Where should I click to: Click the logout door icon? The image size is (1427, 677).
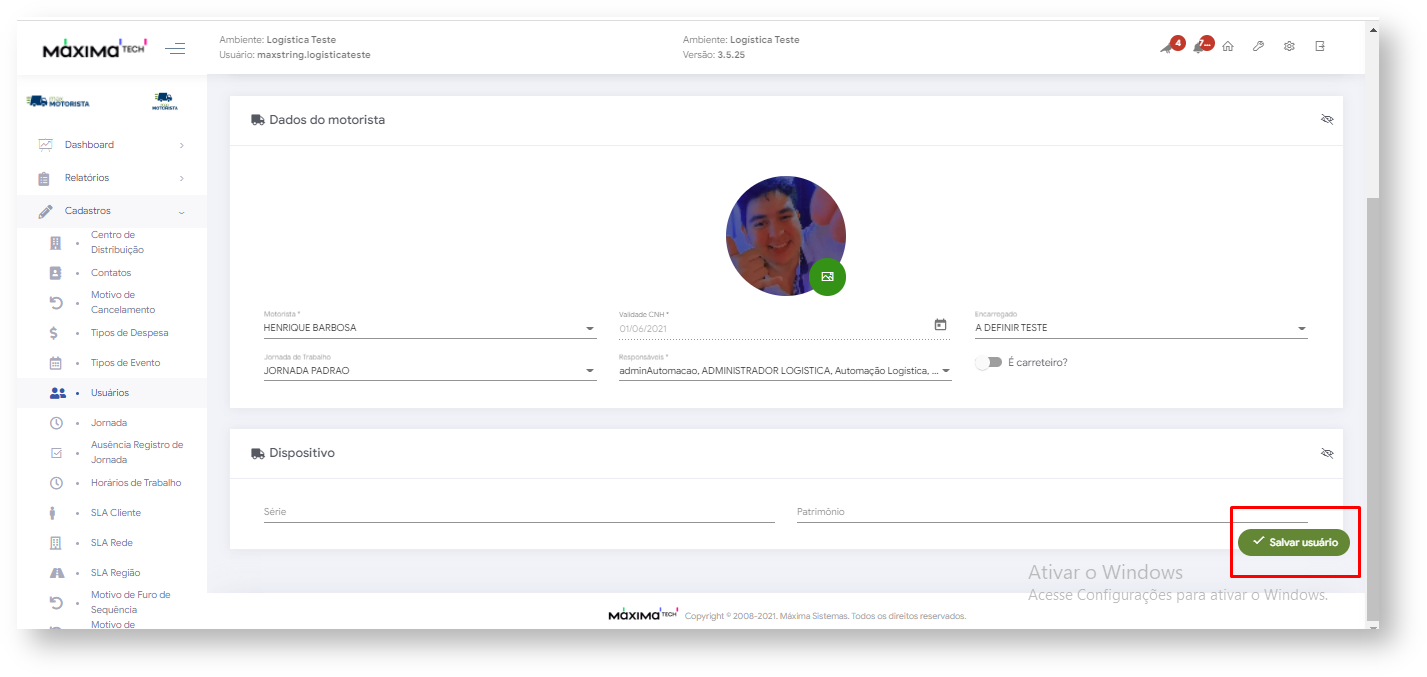tap(1320, 47)
